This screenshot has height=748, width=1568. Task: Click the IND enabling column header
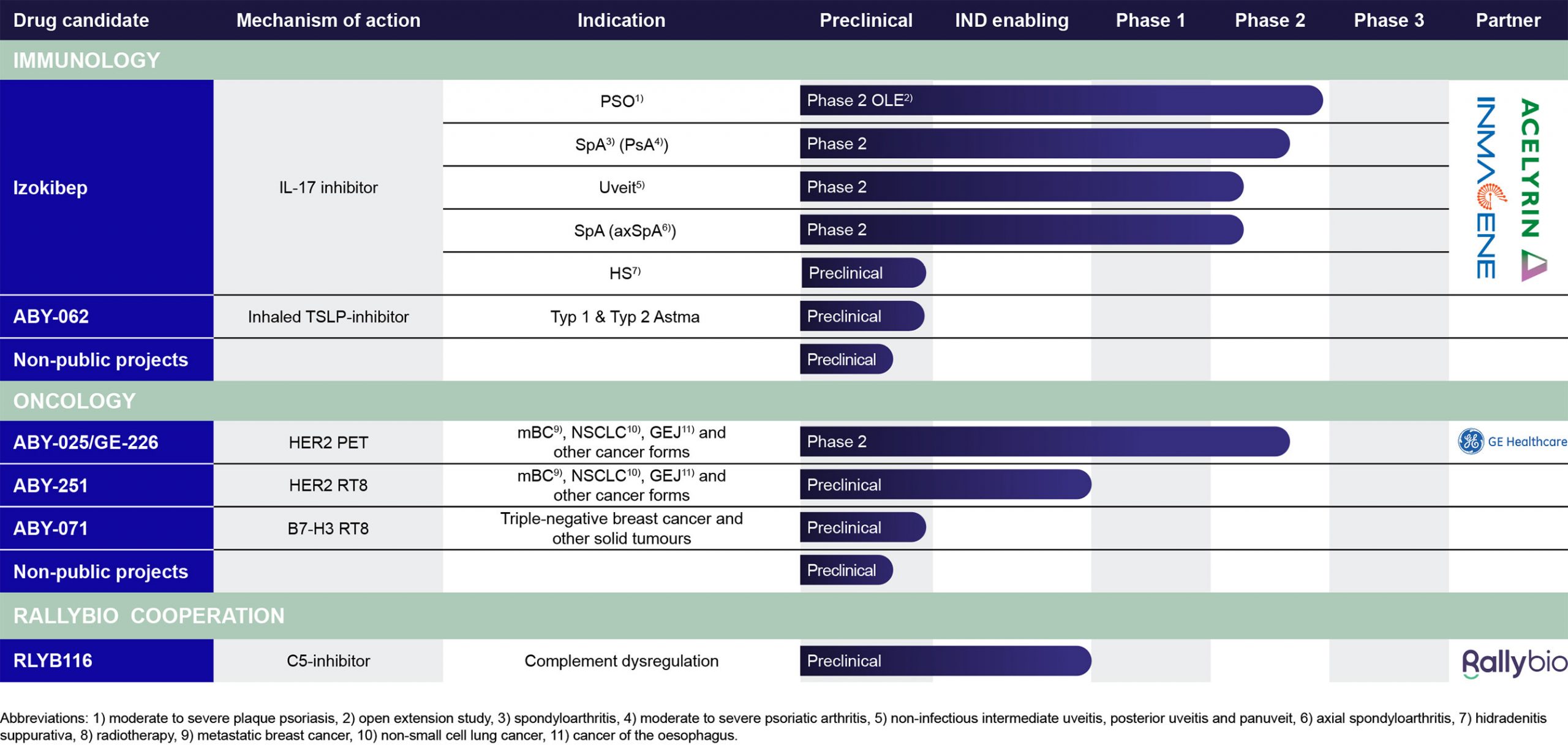pyautogui.click(x=1011, y=20)
